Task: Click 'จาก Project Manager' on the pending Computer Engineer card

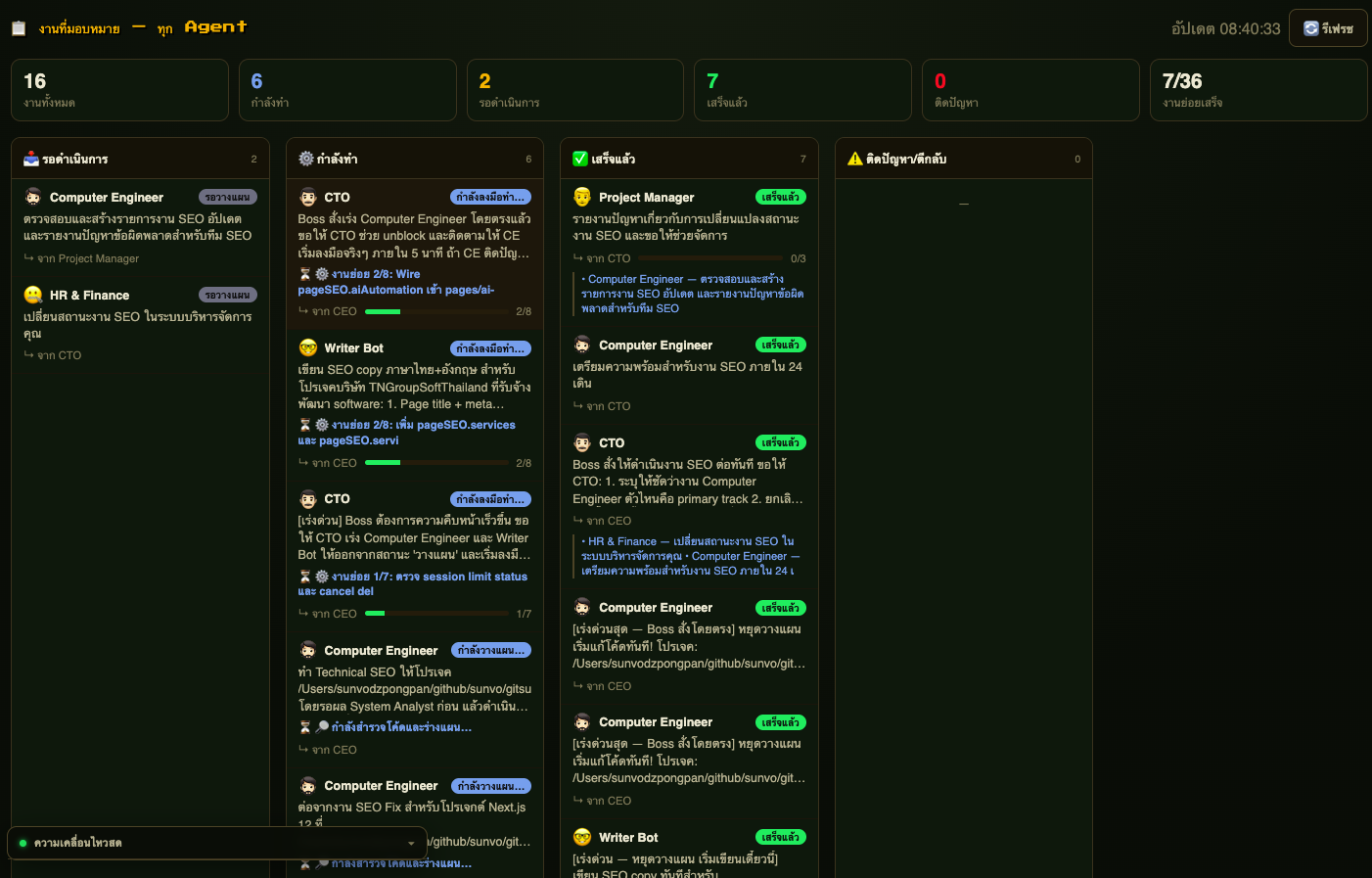Action: 88,258
